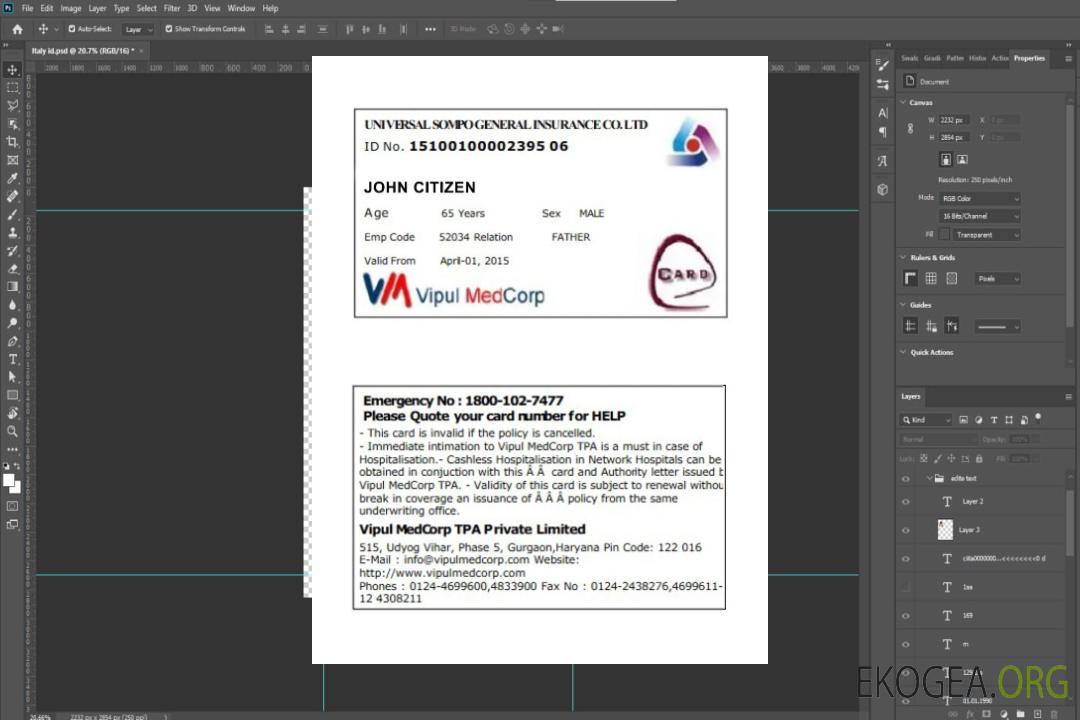The width and height of the screenshot is (1080, 720).
Task: Collapse the Guides section
Action: pyautogui.click(x=903, y=305)
